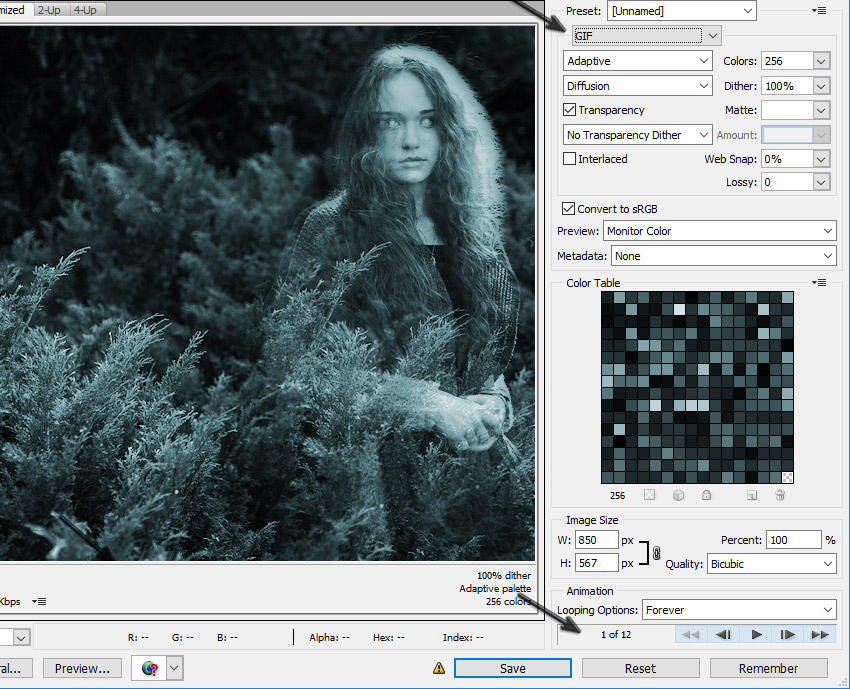The image size is (850, 689).
Task: Play the animation
Action: 756,634
